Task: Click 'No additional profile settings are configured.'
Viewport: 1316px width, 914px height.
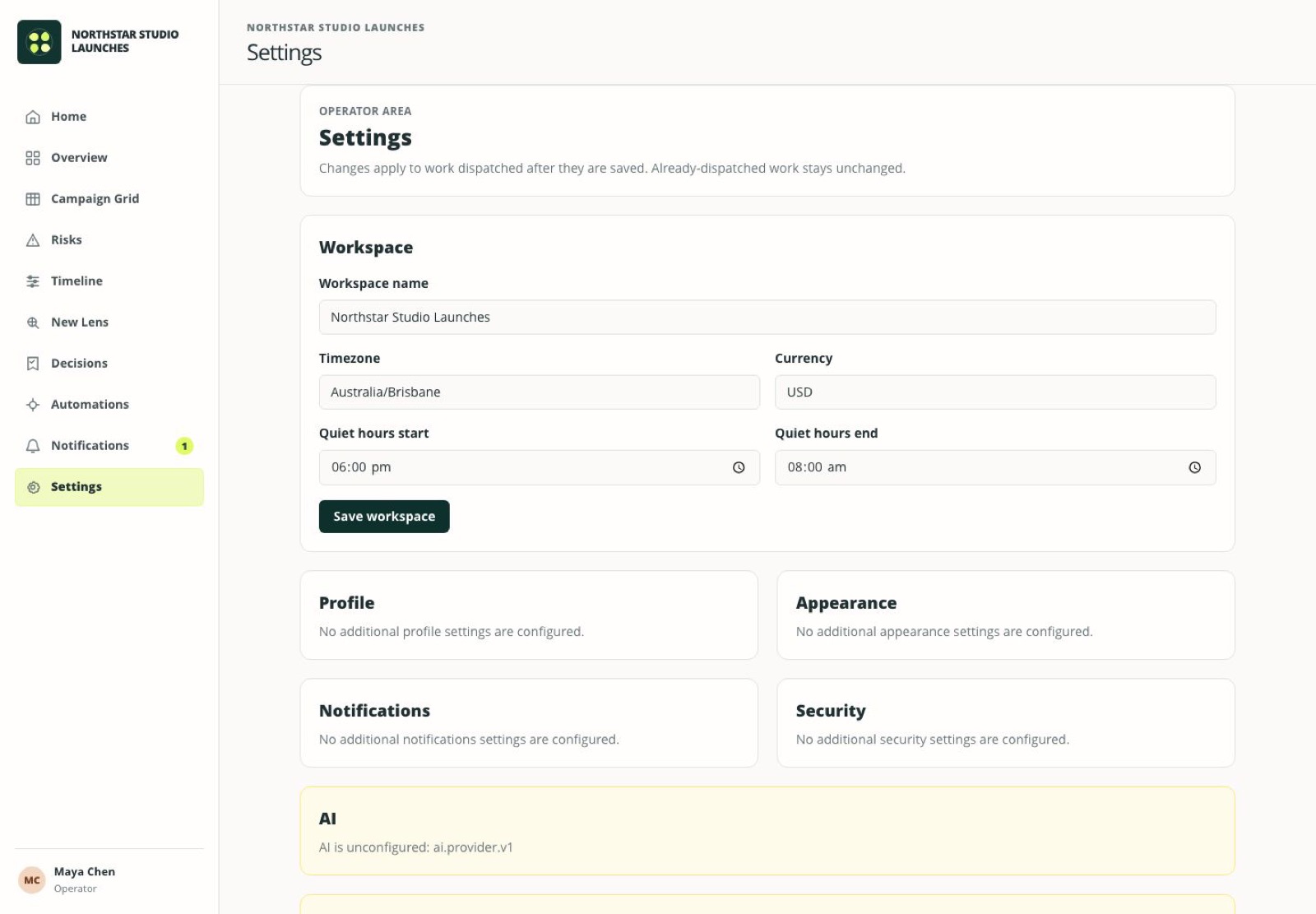Action: pos(452,632)
